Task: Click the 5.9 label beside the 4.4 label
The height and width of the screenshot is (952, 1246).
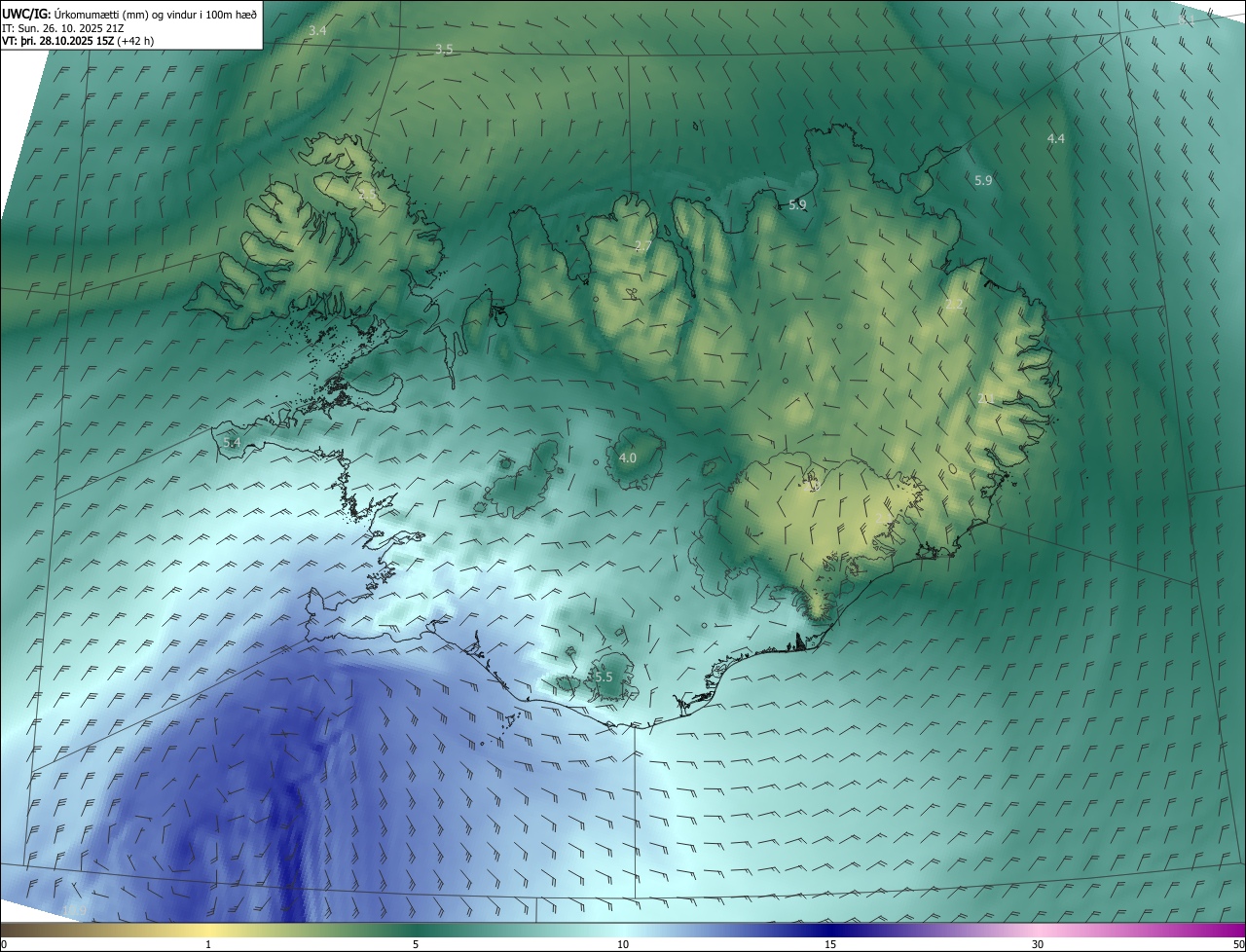Action: point(983,180)
